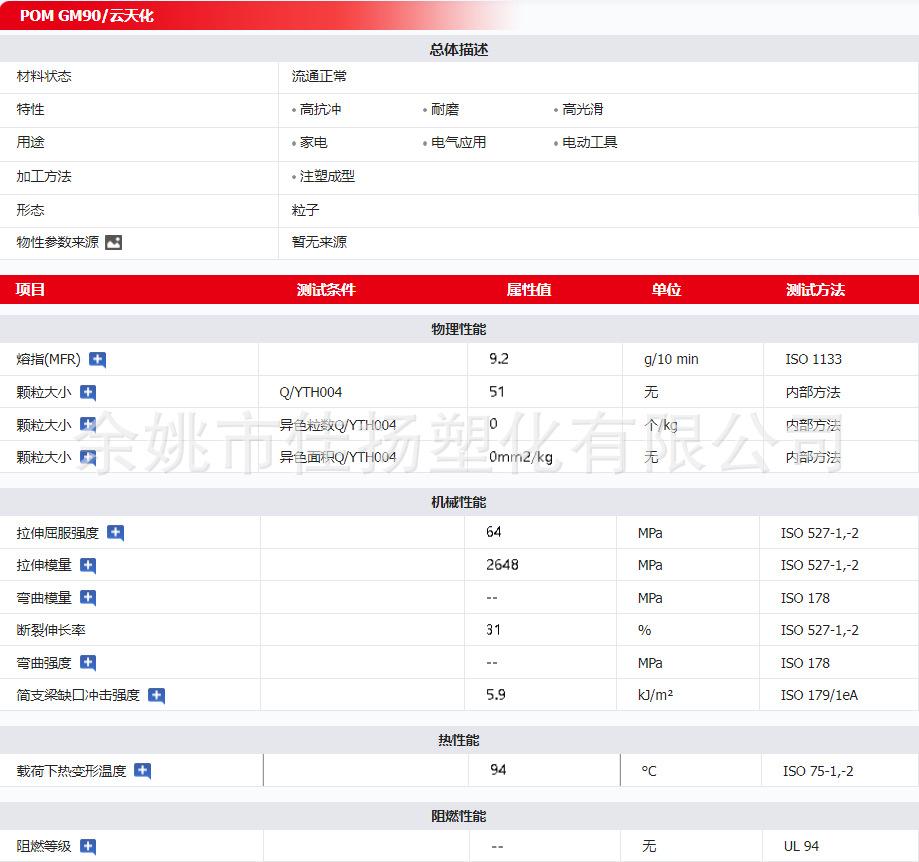Click the 家电 usage link
The image size is (919, 862).
click(x=313, y=142)
